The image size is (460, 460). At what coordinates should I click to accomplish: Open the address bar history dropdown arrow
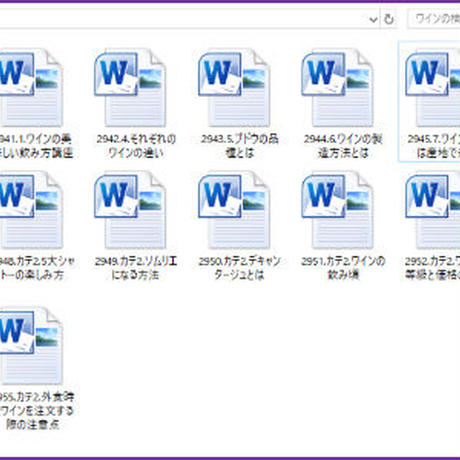tap(373, 20)
